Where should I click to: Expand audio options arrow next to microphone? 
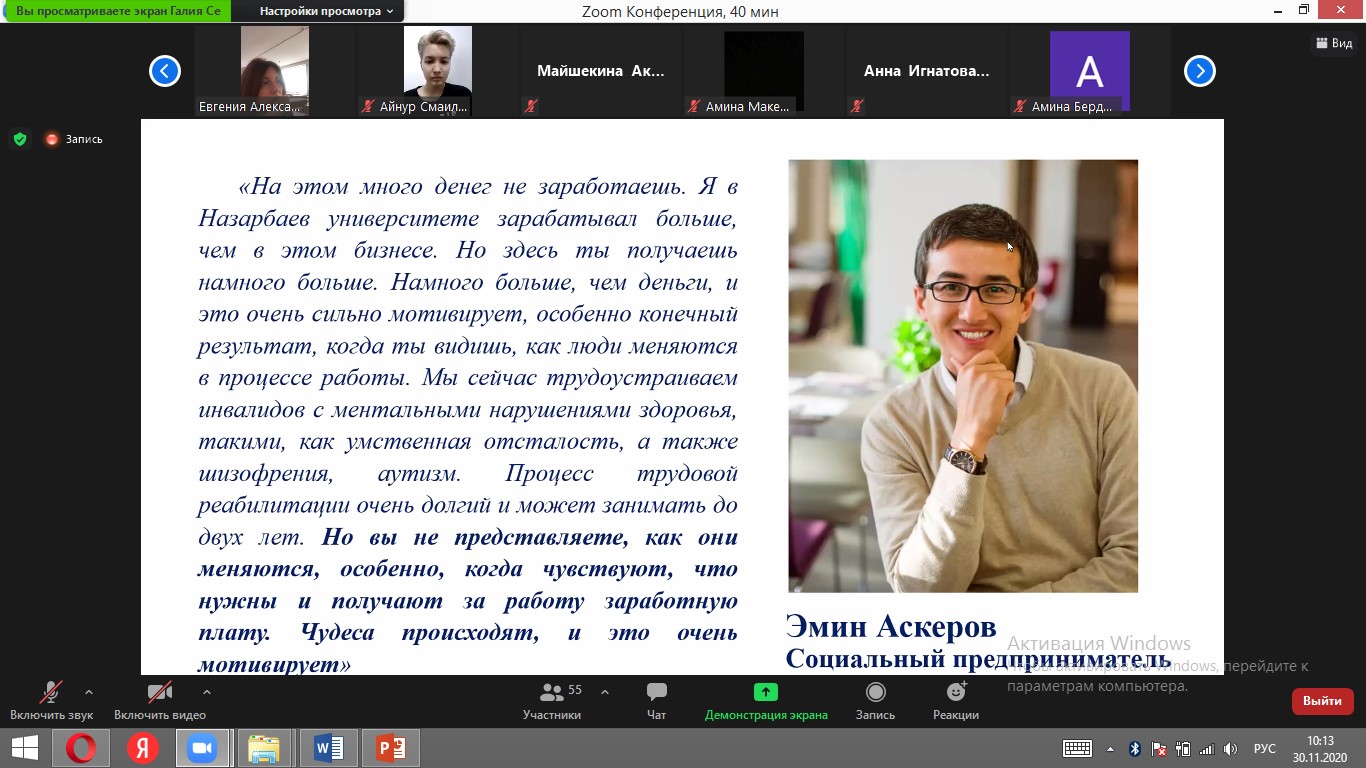pyautogui.click(x=89, y=691)
